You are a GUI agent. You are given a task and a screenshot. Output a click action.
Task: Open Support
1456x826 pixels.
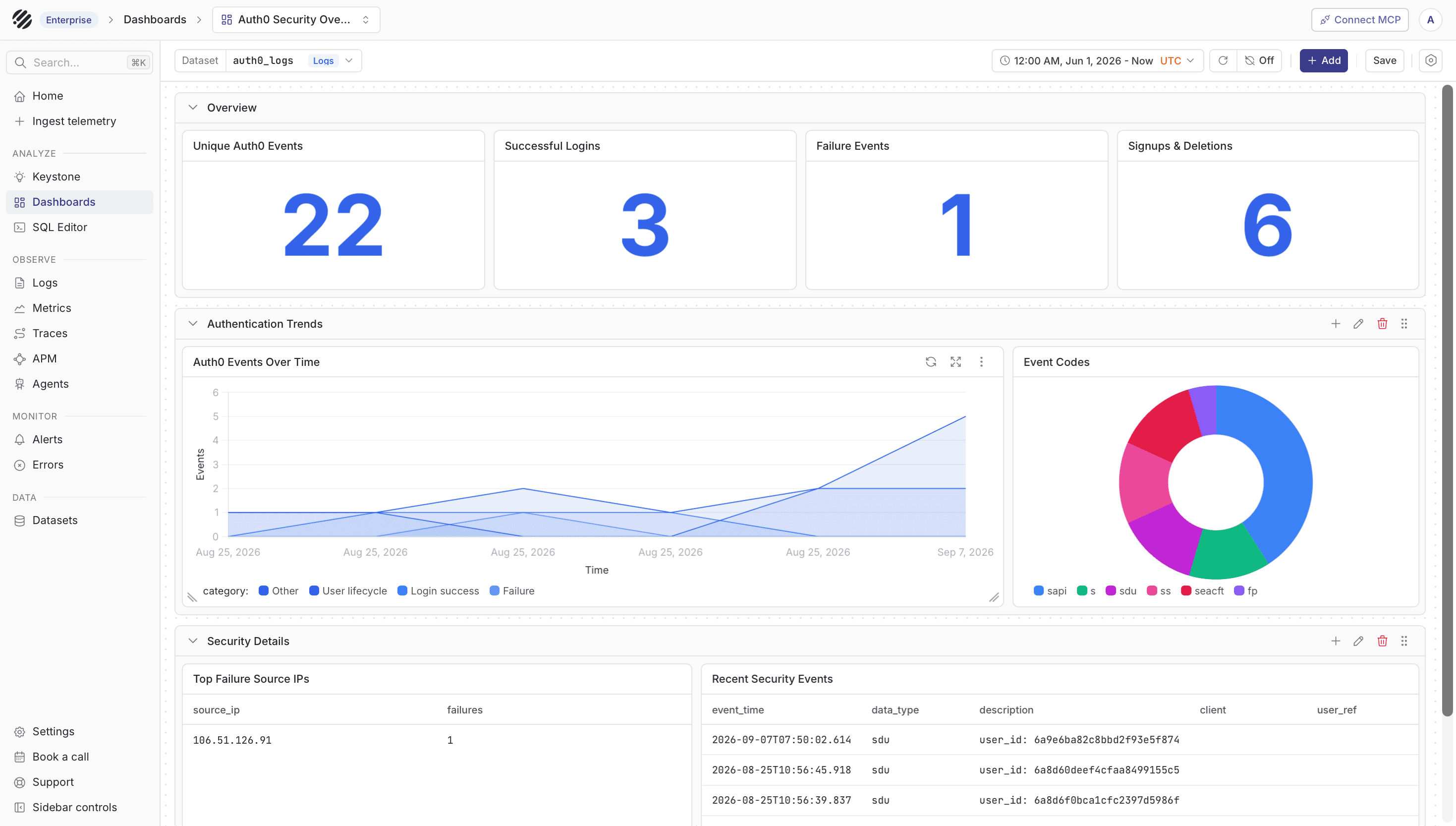[x=79, y=782]
